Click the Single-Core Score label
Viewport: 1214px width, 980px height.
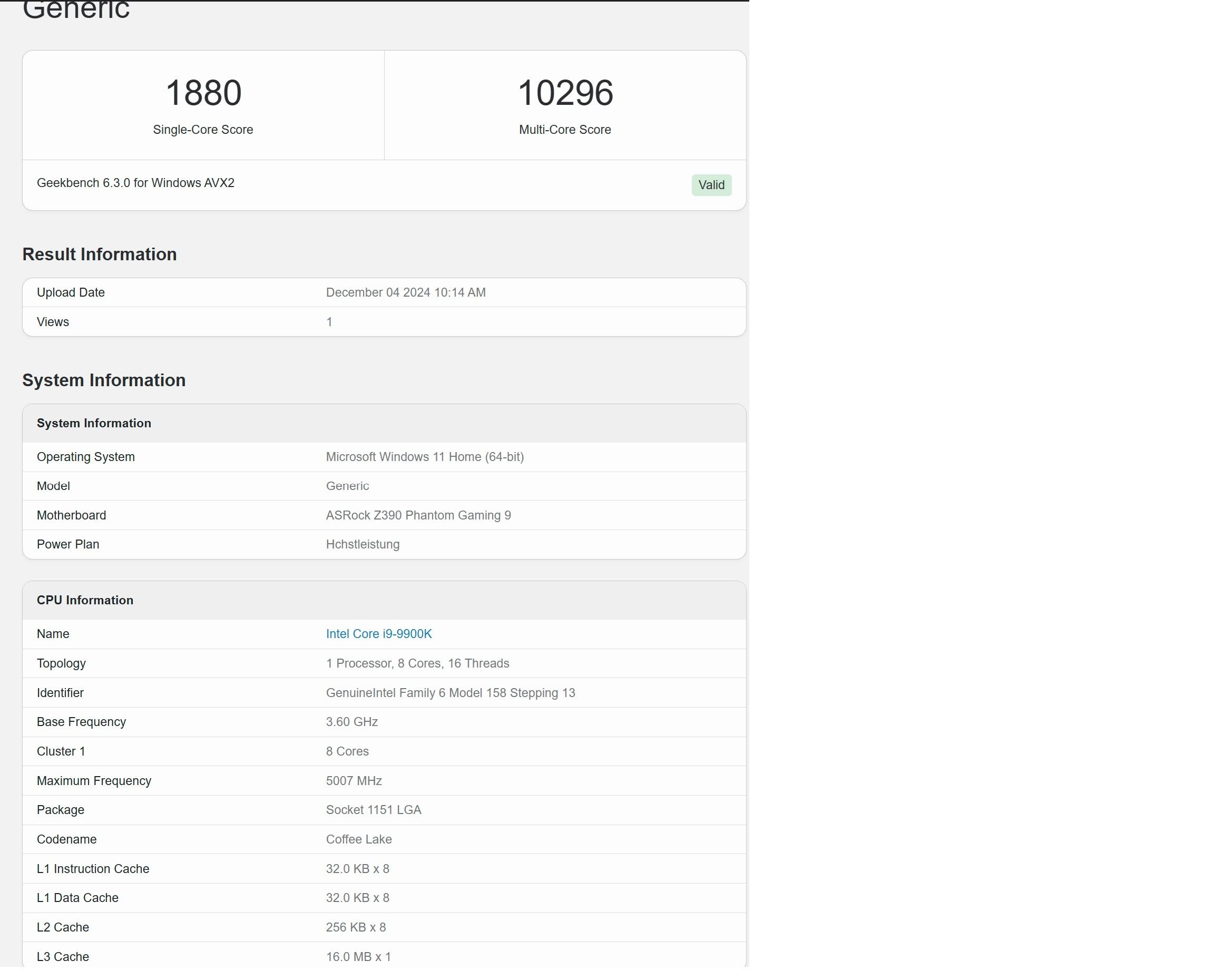203,130
